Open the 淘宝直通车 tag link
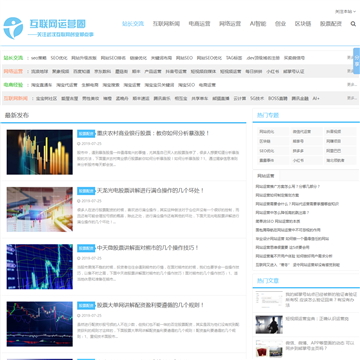 [x=42, y=85]
